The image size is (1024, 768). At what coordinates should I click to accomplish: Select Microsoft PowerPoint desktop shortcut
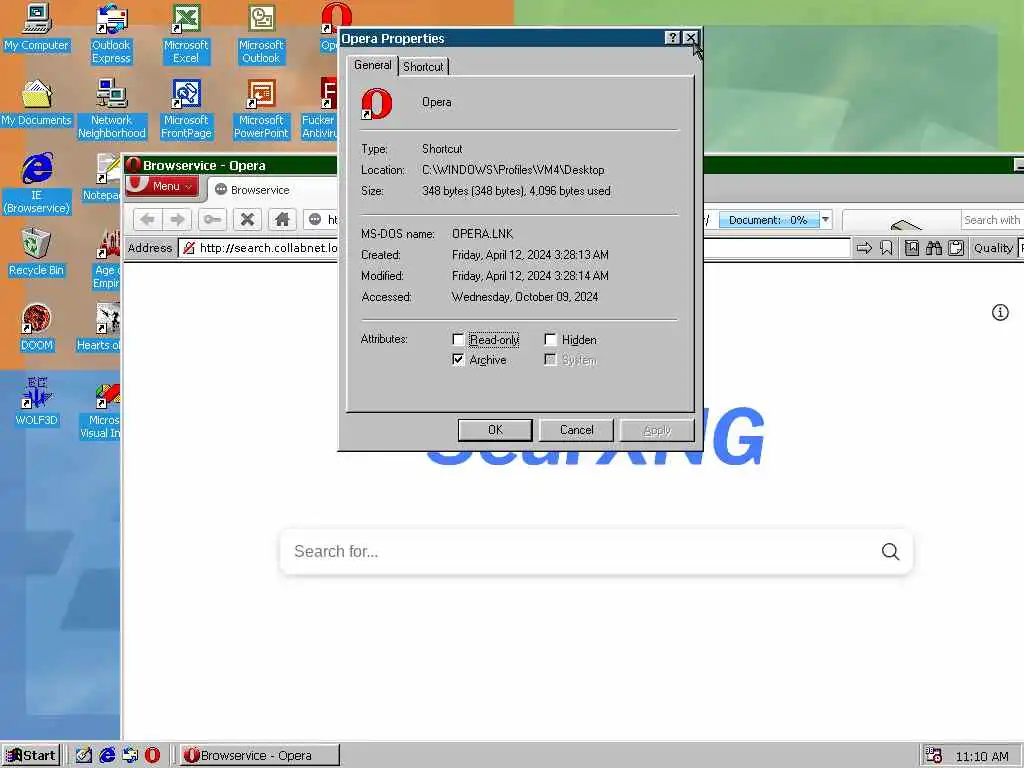click(x=261, y=109)
